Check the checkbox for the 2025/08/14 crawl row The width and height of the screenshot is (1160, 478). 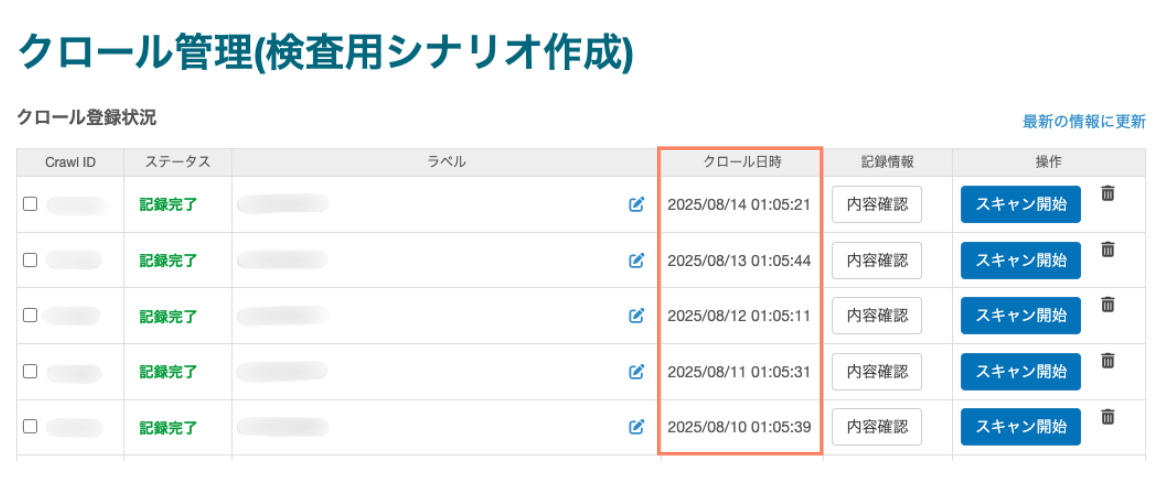30,204
